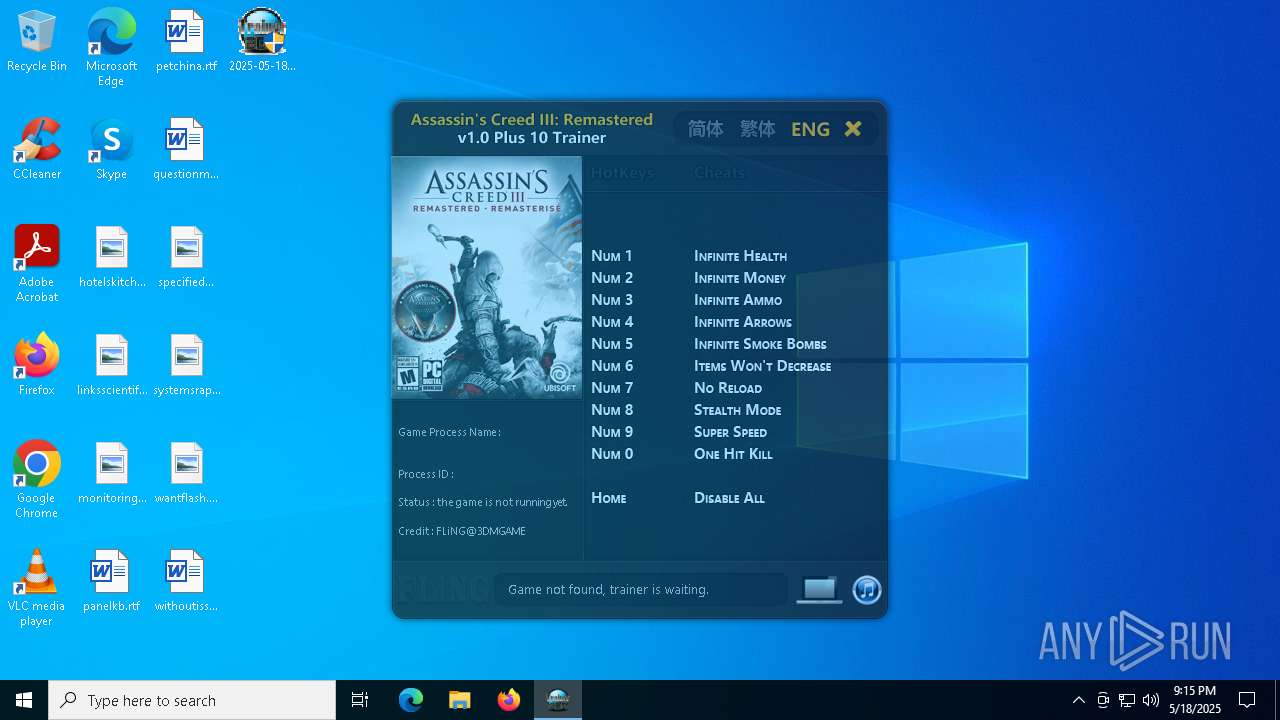Select the linksscientif... image file
The width and height of the screenshot is (1280, 720).
(x=112, y=366)
